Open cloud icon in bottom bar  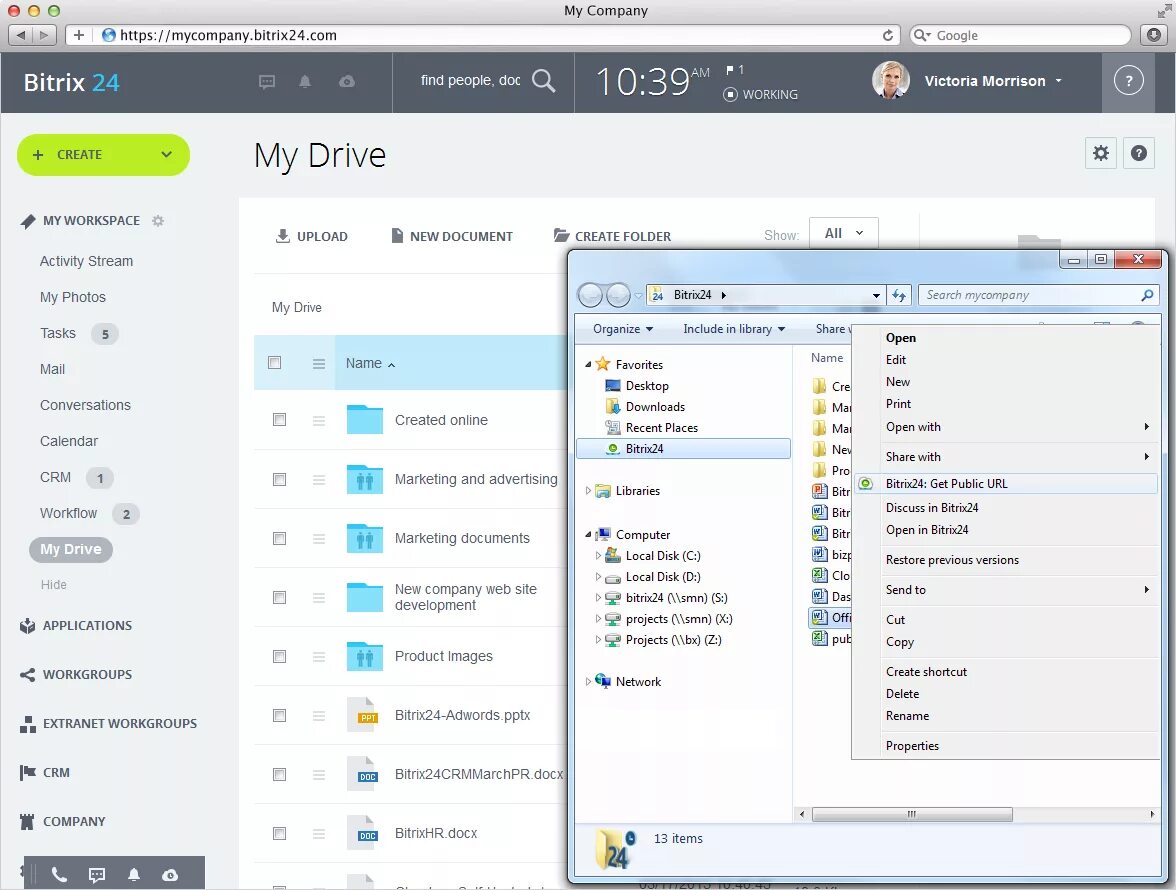coord(170,875)
